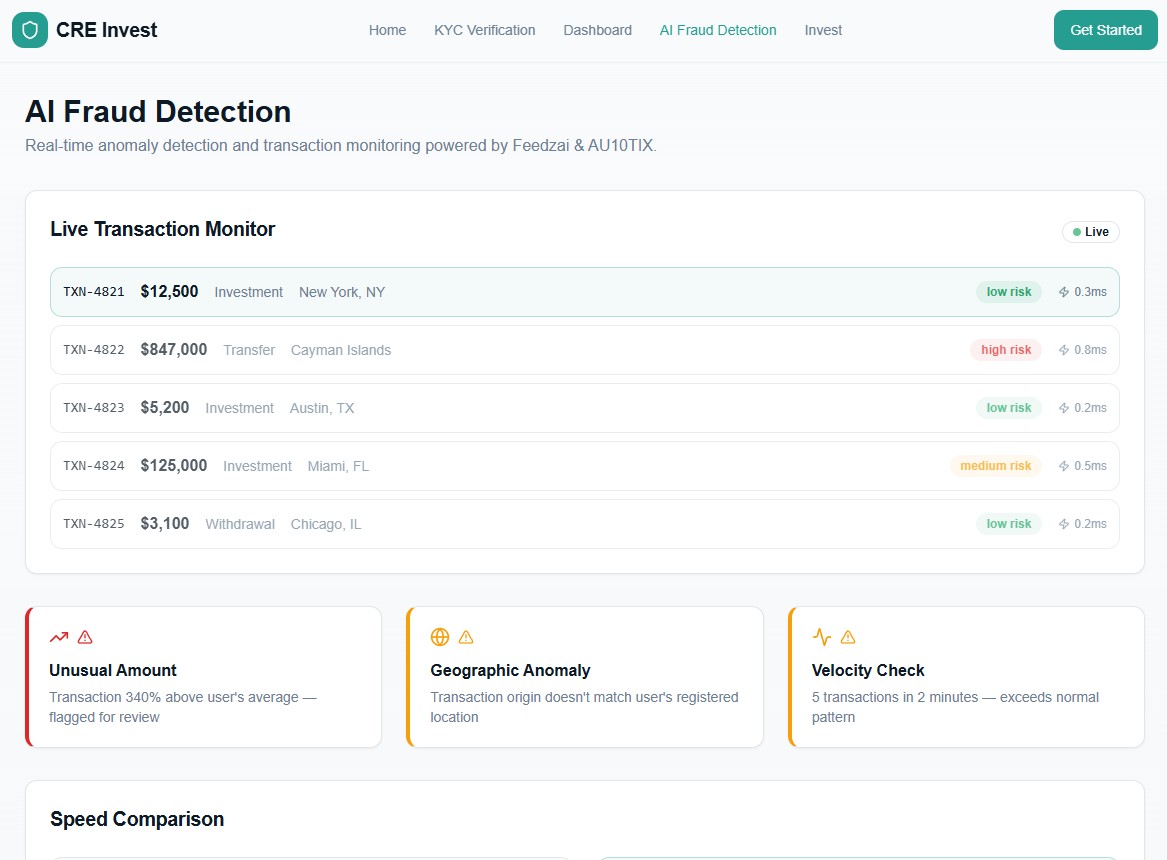Screen dimensions: 1167x860
Task: Click the globe icon on Geographic Anomaly card
Action: click(x=440, y=637)
